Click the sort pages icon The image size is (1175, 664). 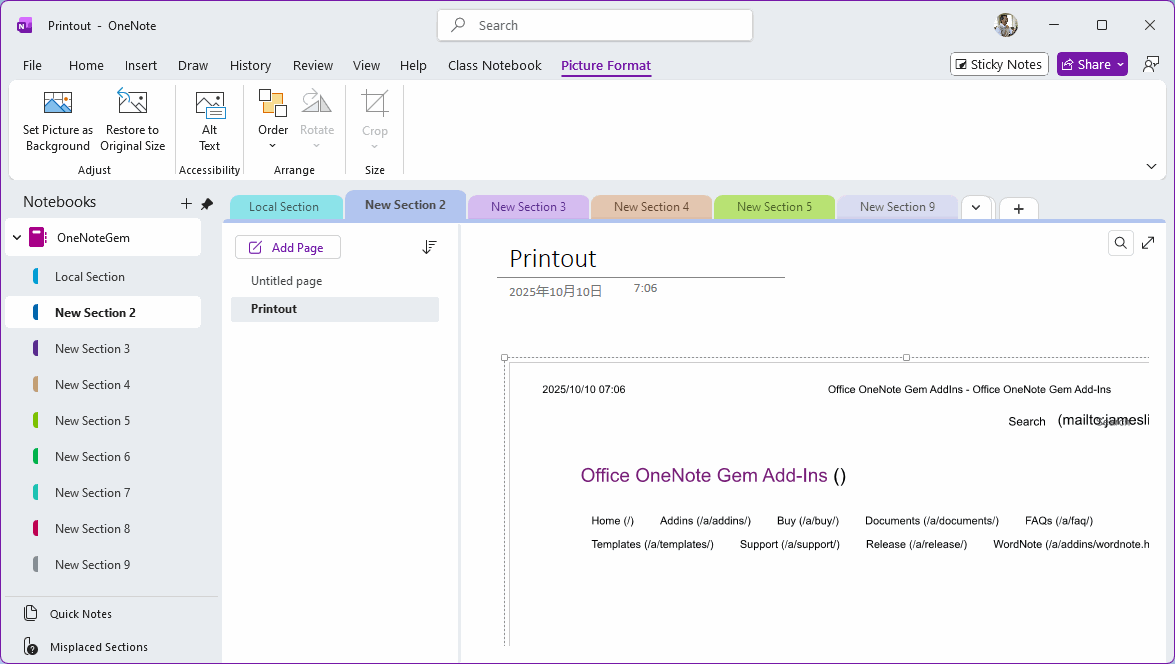click(x=429, y=247)
